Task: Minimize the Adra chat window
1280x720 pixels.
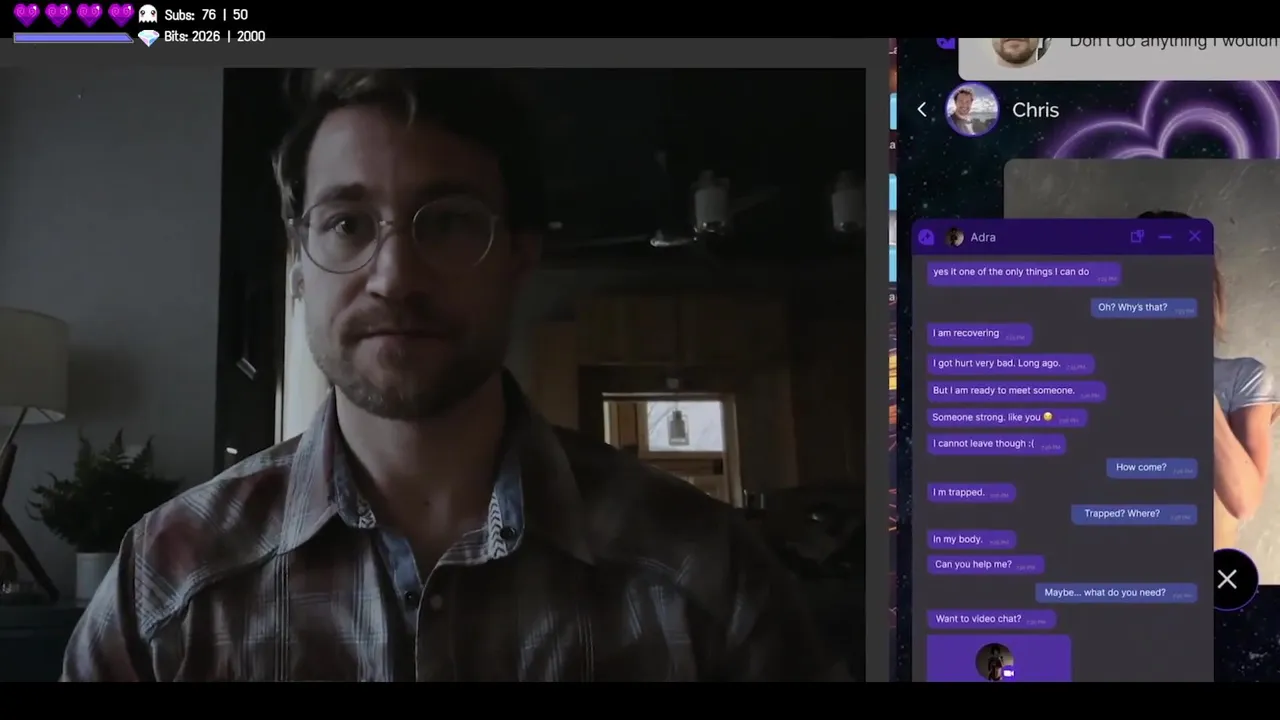Action: [1165, 237]
